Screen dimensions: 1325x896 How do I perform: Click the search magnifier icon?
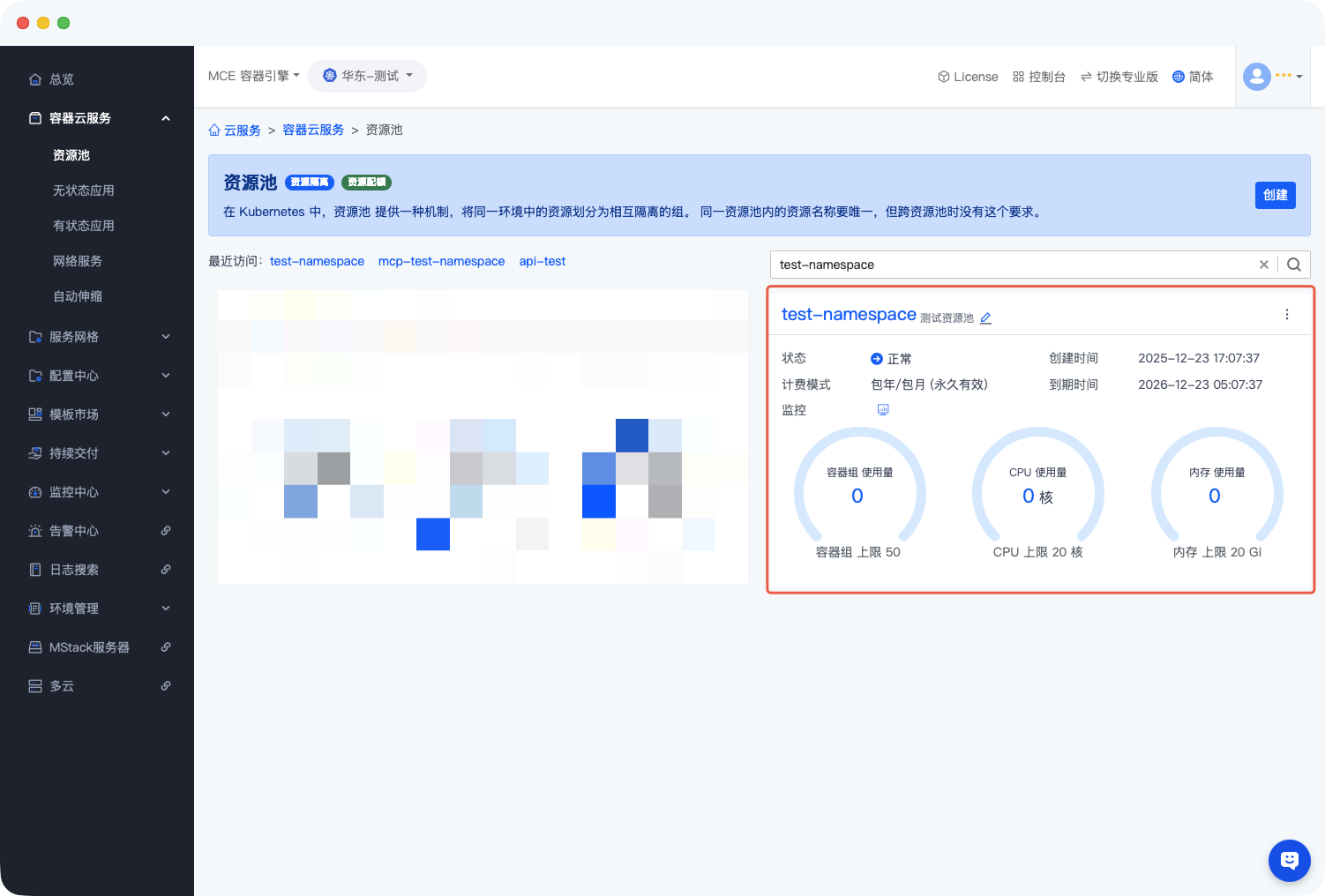1293,265
